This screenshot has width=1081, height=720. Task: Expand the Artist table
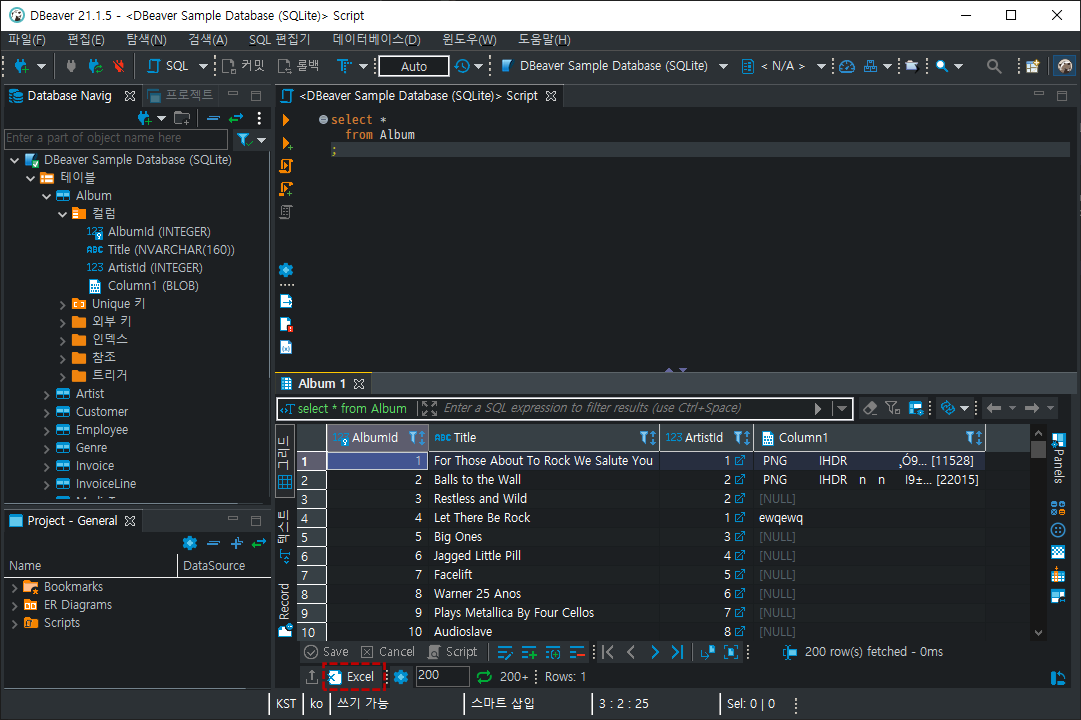46,394
